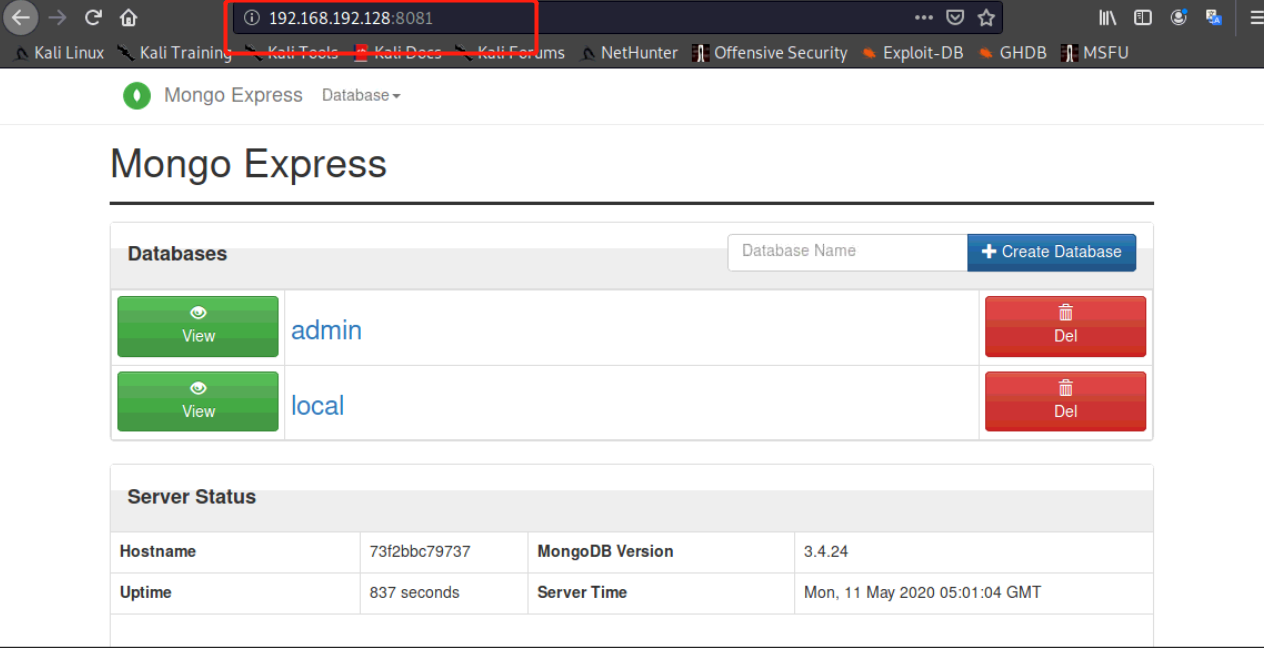
Task: Open the Kali Training bookmark
Action: click(174, 53)
